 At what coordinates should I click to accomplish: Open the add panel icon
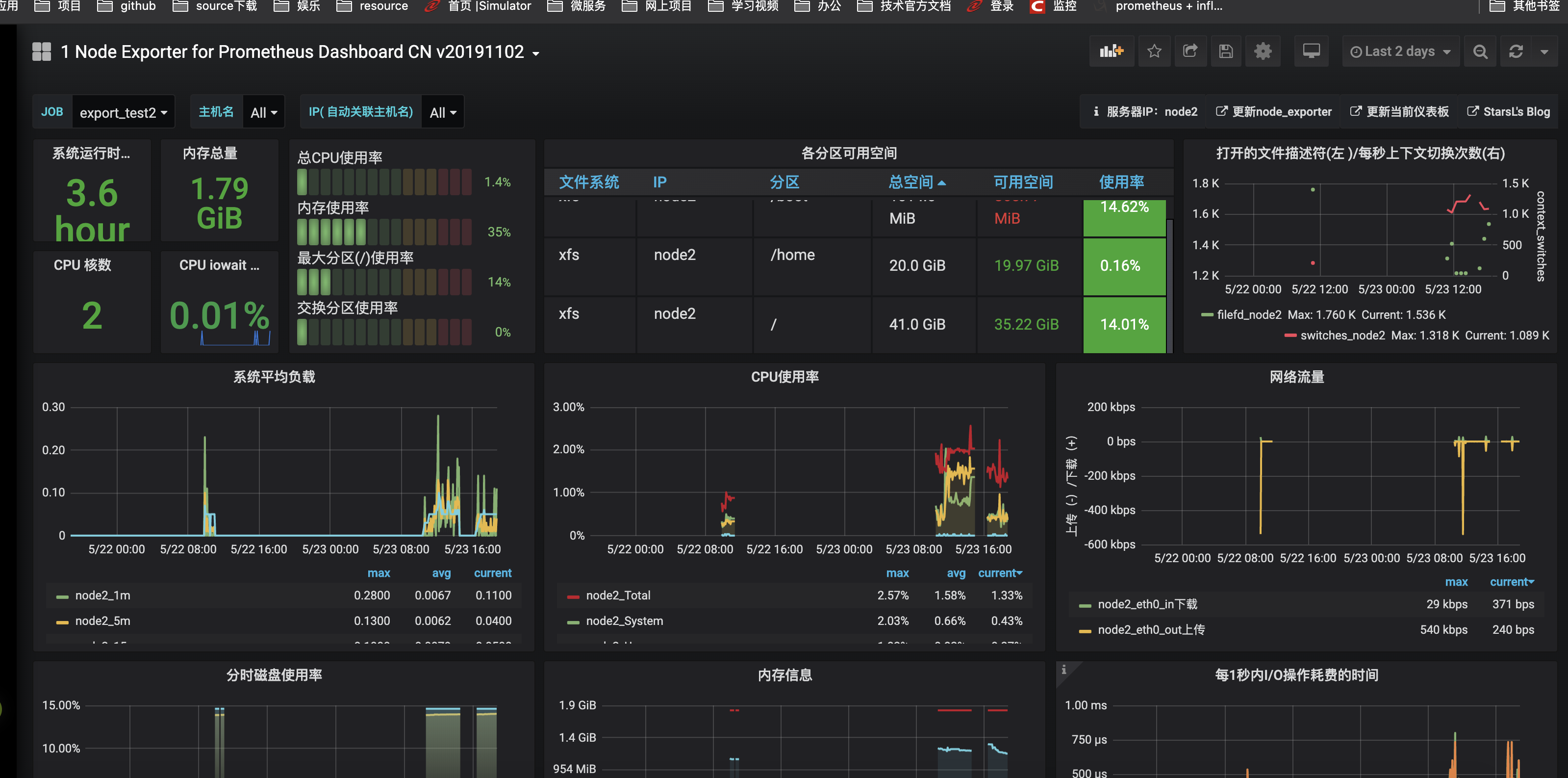tap(1112, 51)
